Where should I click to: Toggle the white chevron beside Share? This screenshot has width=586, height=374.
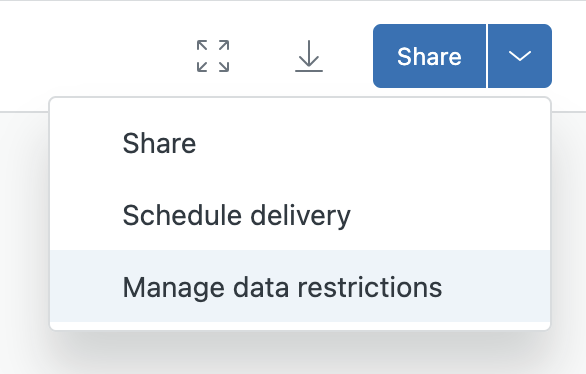[520, 56]
